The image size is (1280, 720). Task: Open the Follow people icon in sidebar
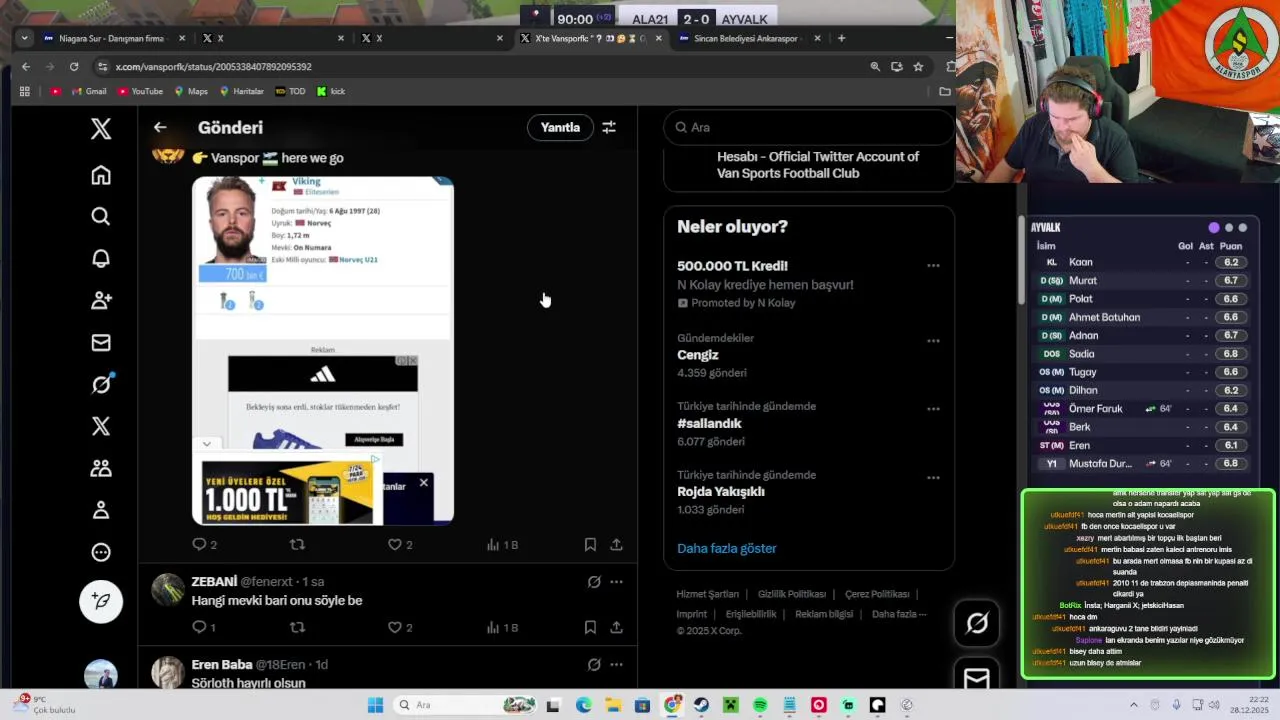[x=101, y=300]
